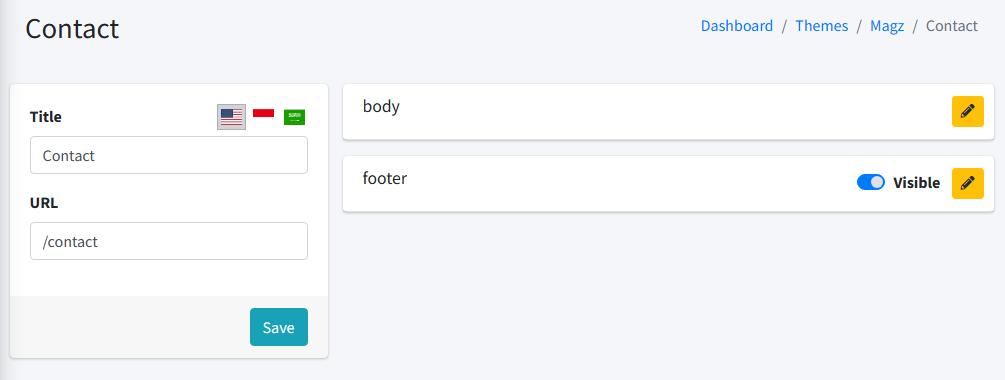
Task: Go to Dashboard via breadcrumb
Action: click(x=736, y=26)
